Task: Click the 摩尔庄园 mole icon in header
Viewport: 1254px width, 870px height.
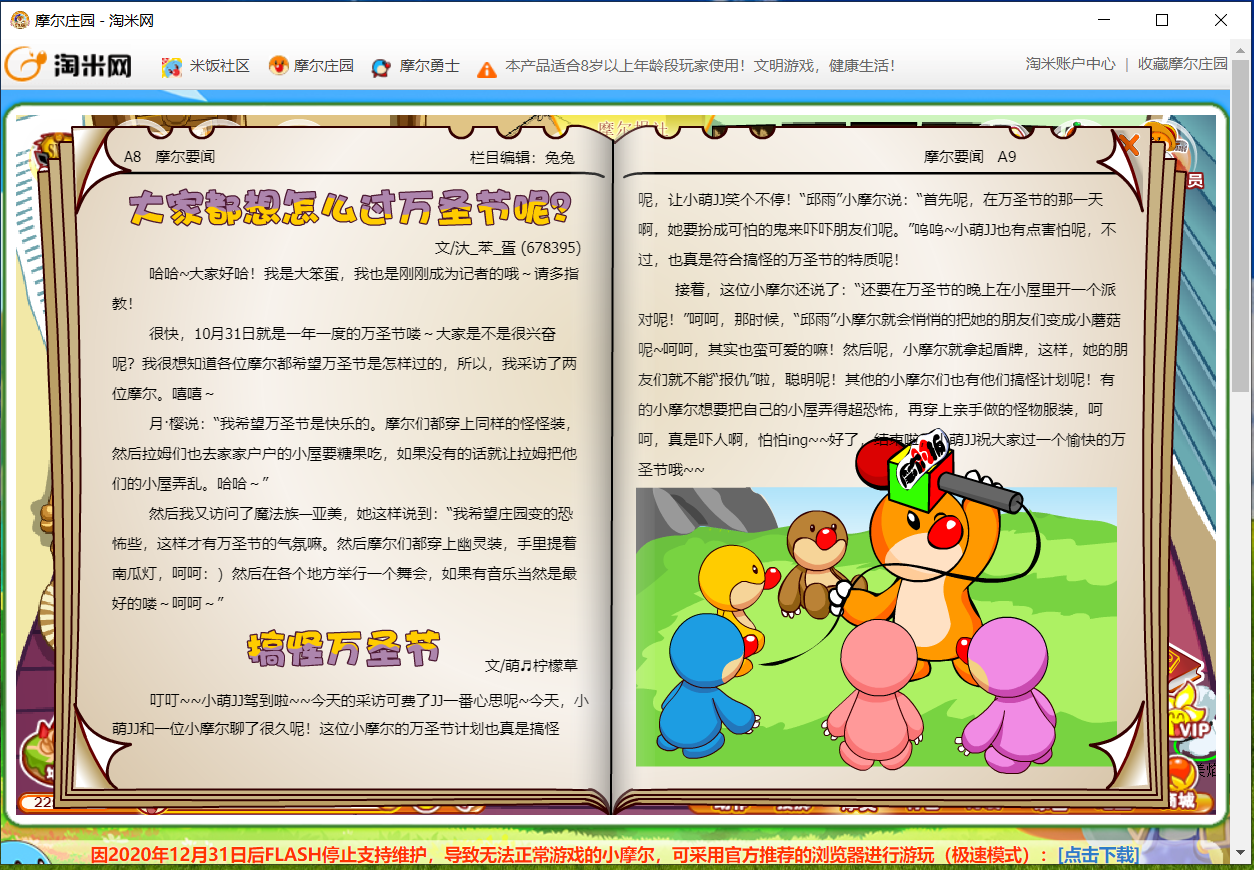Action: [278, 66]
